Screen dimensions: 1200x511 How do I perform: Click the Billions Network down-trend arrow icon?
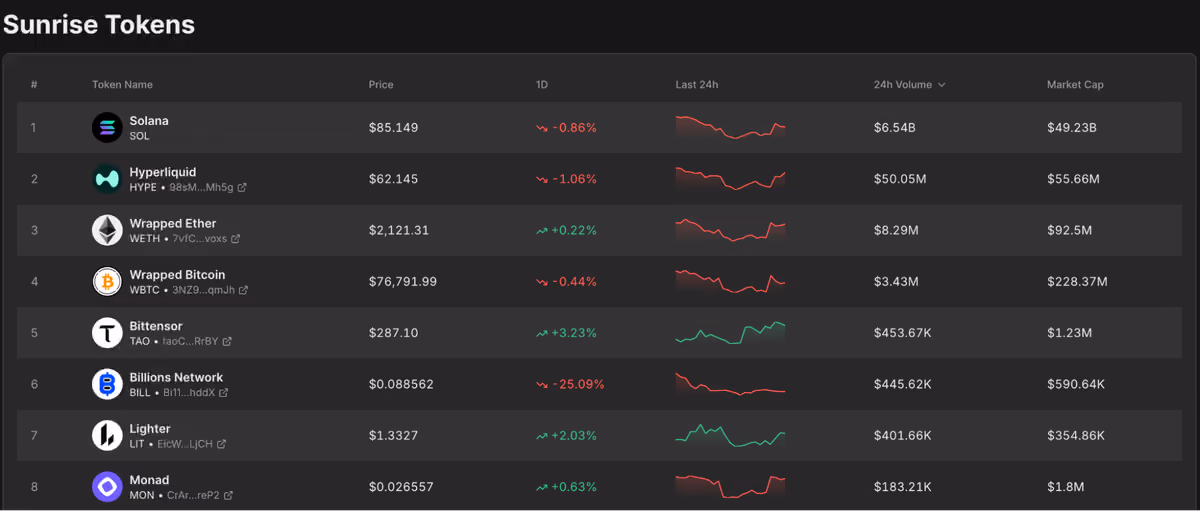pyautogui.click(x=542, y=385)
